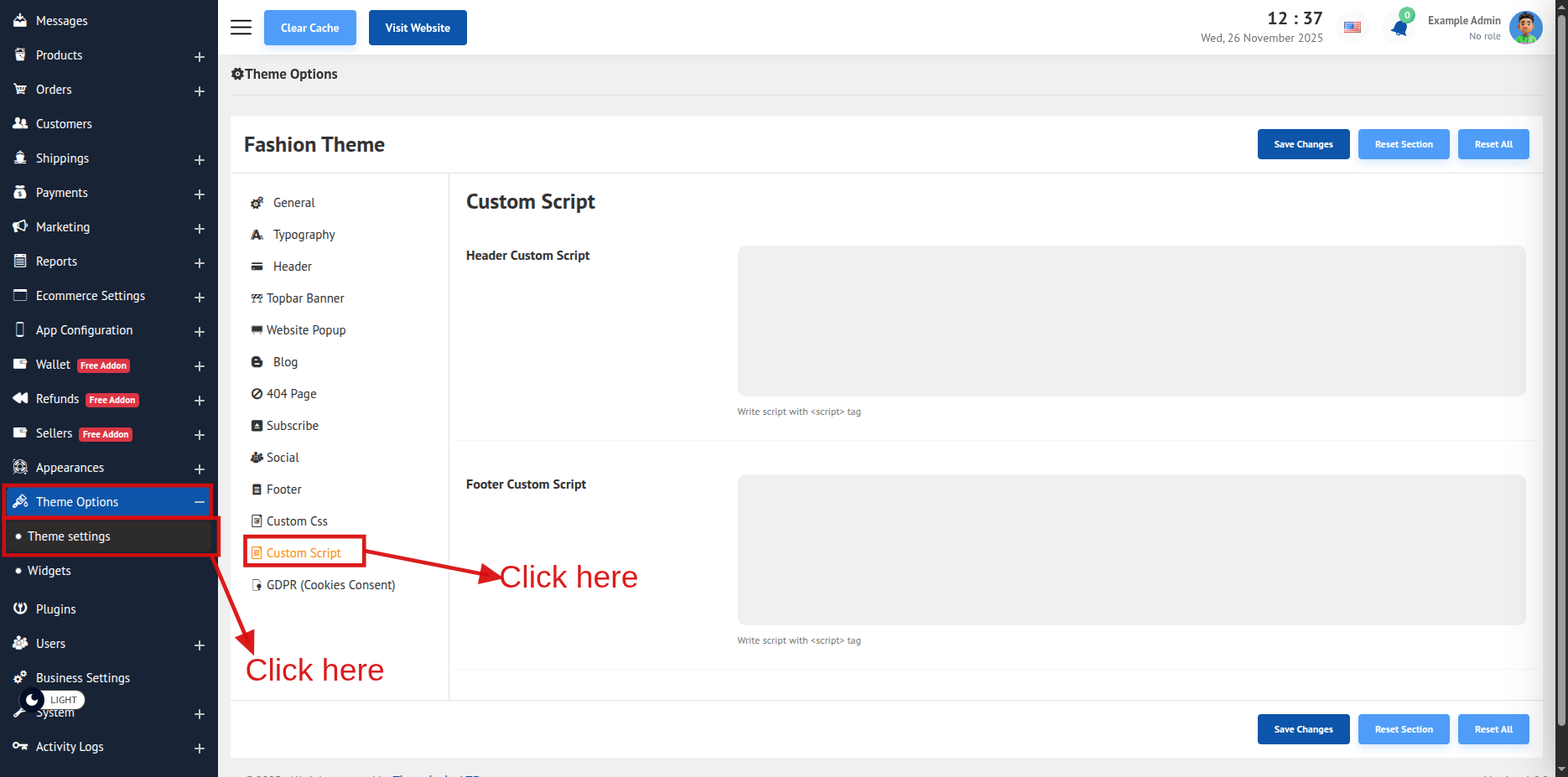Click the General gears icon
1568x777 pixels.
[x=257, y=203]
